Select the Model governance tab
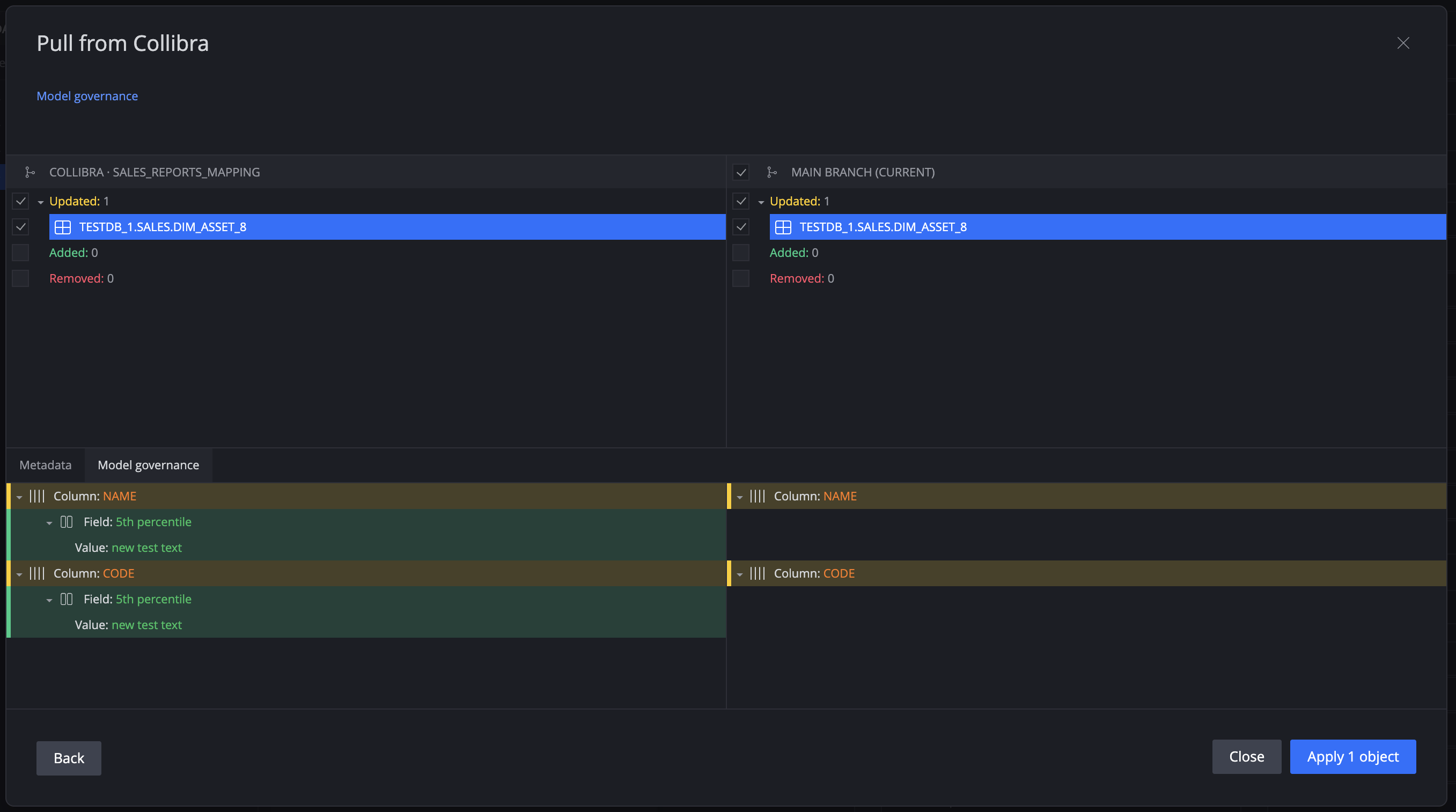 click(x=149, y=465)
